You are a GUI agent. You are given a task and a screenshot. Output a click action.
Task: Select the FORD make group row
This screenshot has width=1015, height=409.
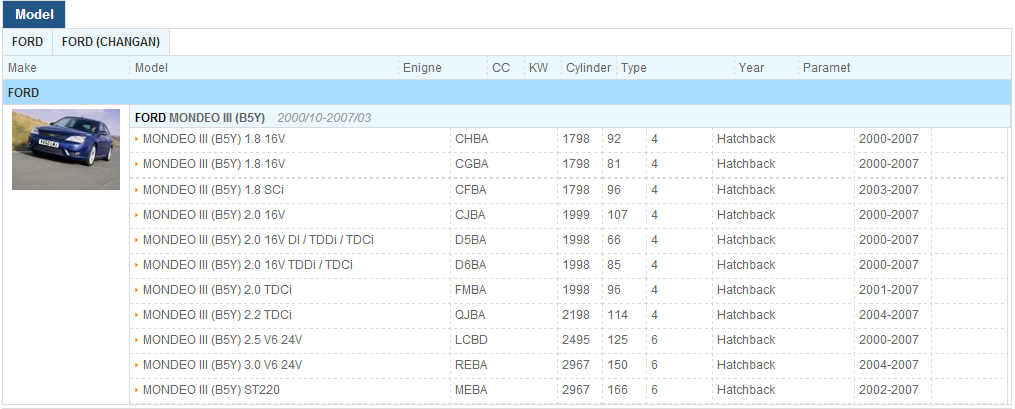507,93
